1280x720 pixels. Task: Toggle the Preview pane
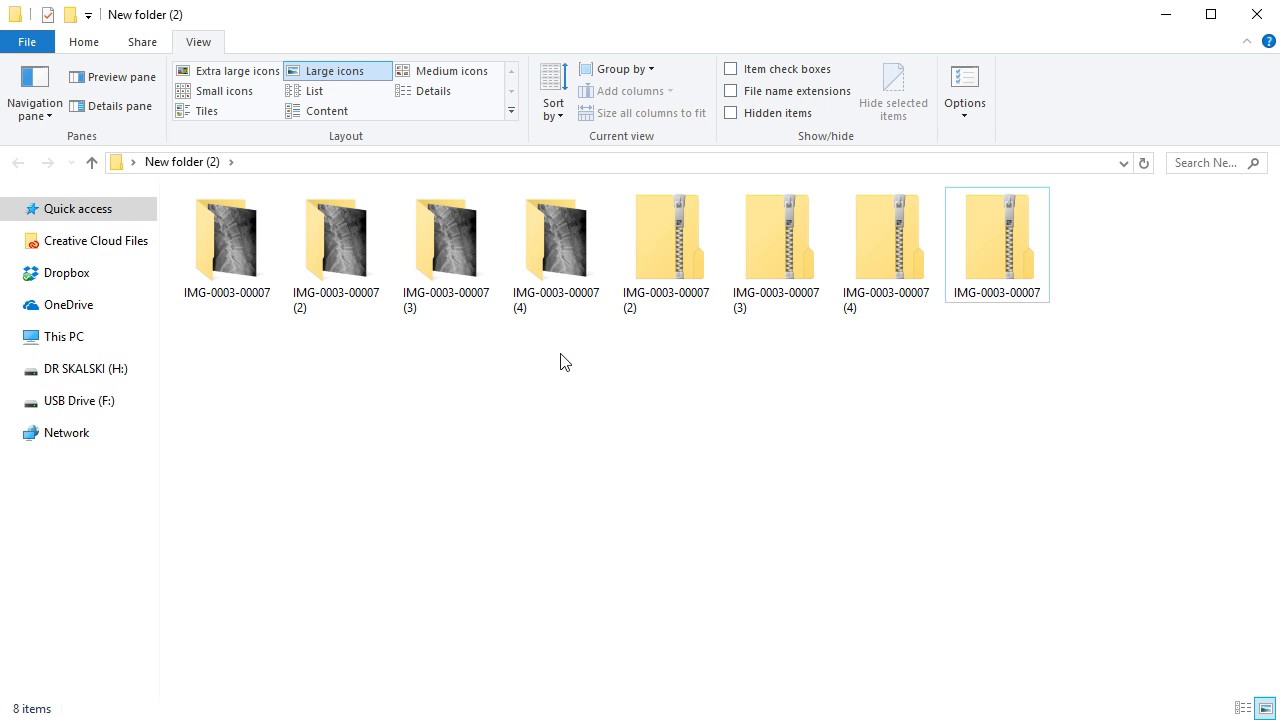point(112,77)
